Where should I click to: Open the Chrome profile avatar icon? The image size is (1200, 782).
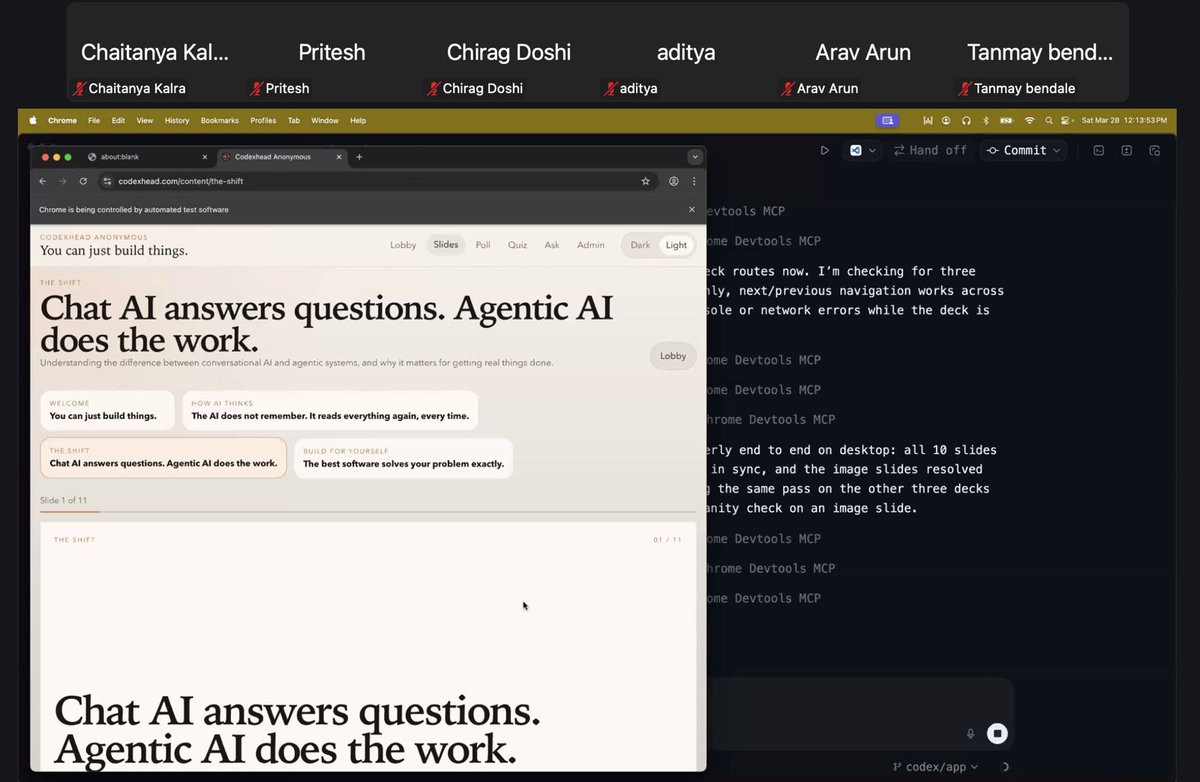pos(674,181)
